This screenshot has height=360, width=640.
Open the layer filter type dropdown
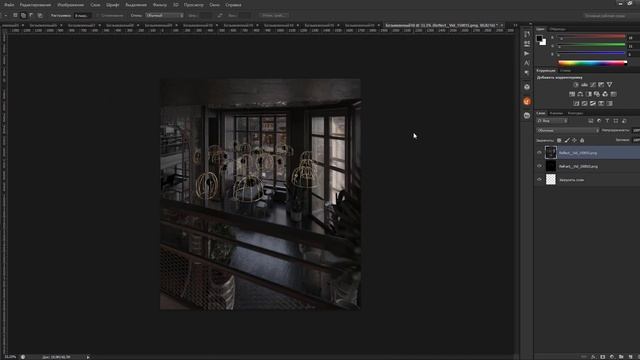pos(552,121)
